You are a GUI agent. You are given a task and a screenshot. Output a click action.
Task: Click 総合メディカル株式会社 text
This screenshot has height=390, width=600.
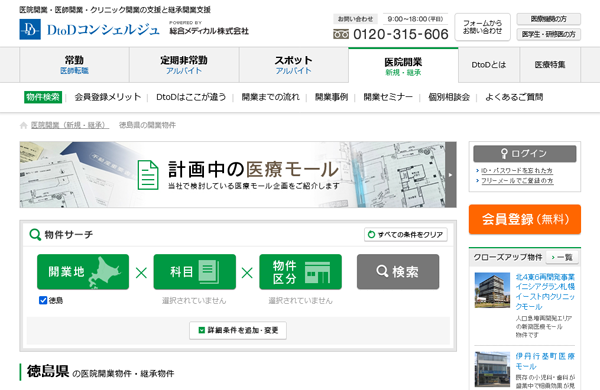(x=209, y=31)
